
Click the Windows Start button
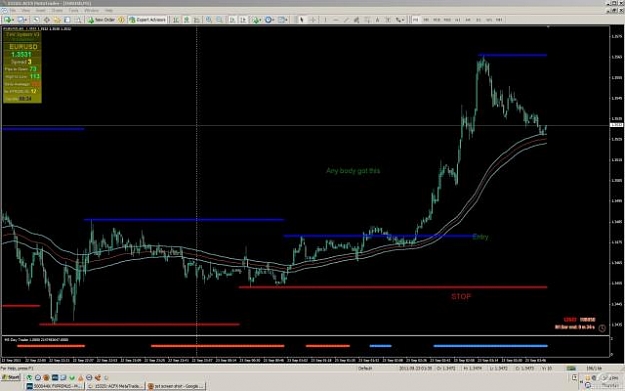(x=11, y=377)
